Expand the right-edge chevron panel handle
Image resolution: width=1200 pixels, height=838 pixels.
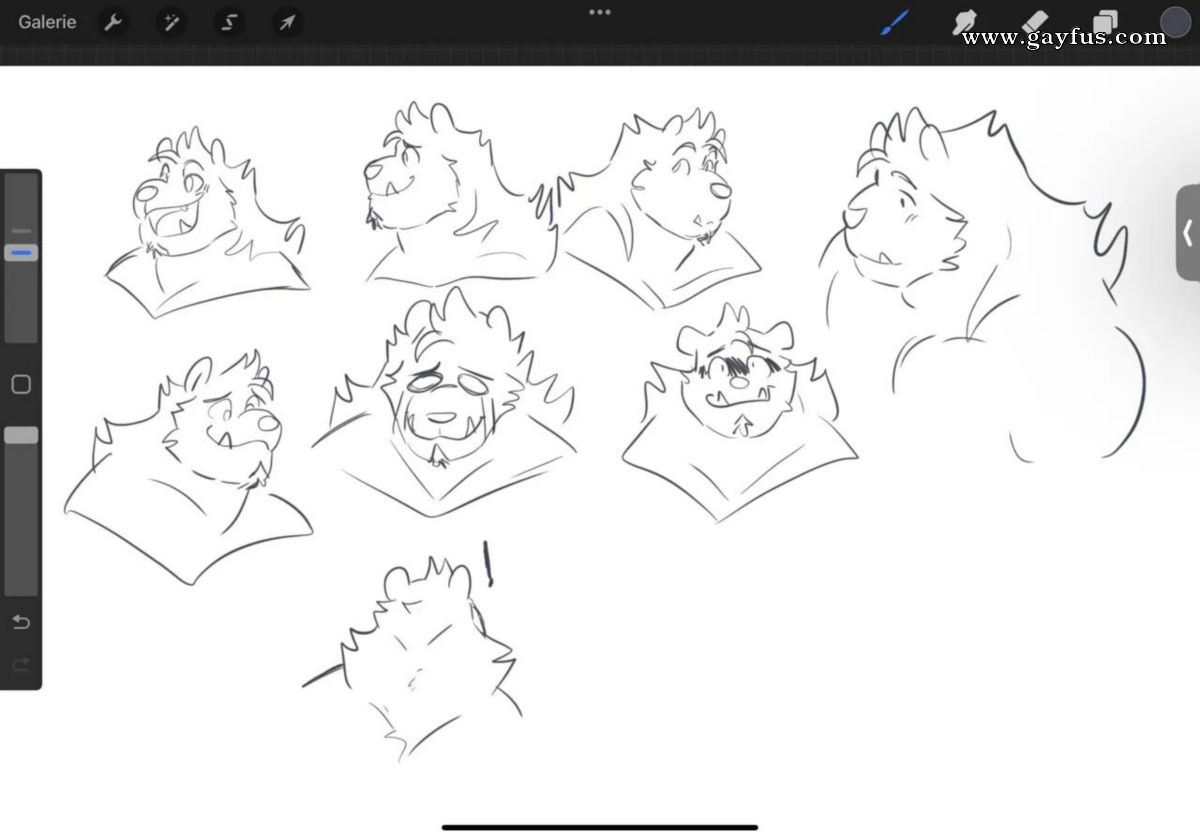click(1188, 233)
